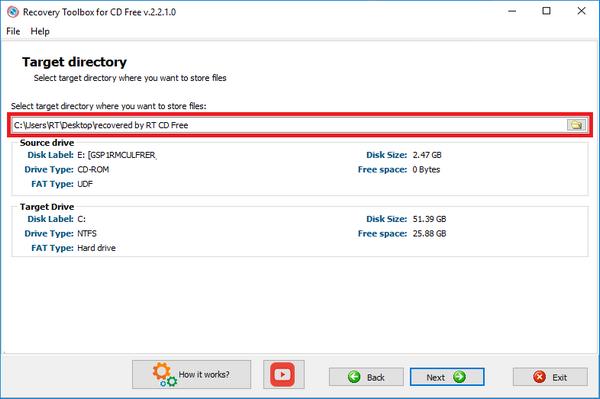Image resolution: width=600 pixels, height=399 pixels.
Task: Click the Target Drive free space value
Action: 429,233
